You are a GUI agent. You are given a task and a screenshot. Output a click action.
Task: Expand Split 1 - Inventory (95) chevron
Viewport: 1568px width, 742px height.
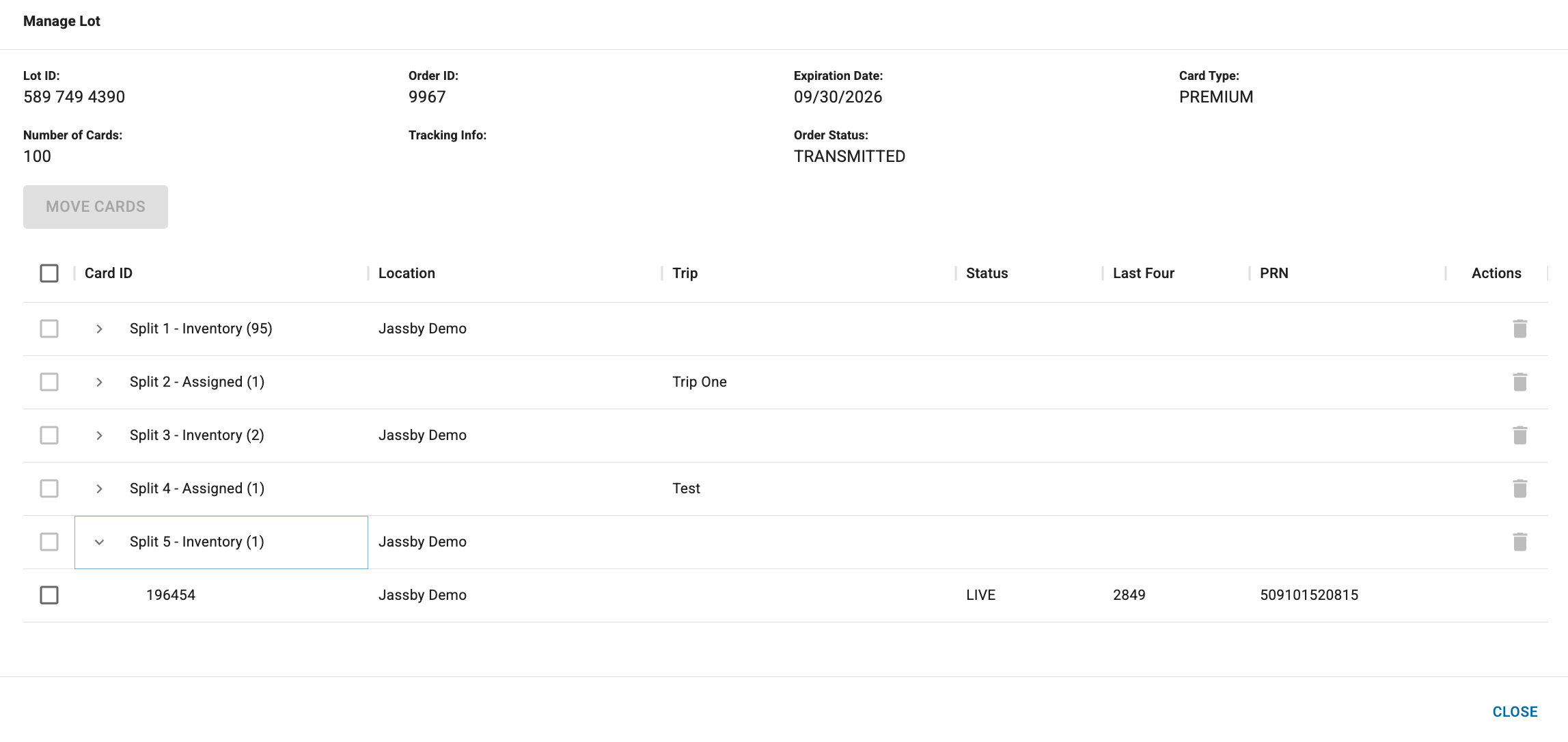click(x=99, y=329)
